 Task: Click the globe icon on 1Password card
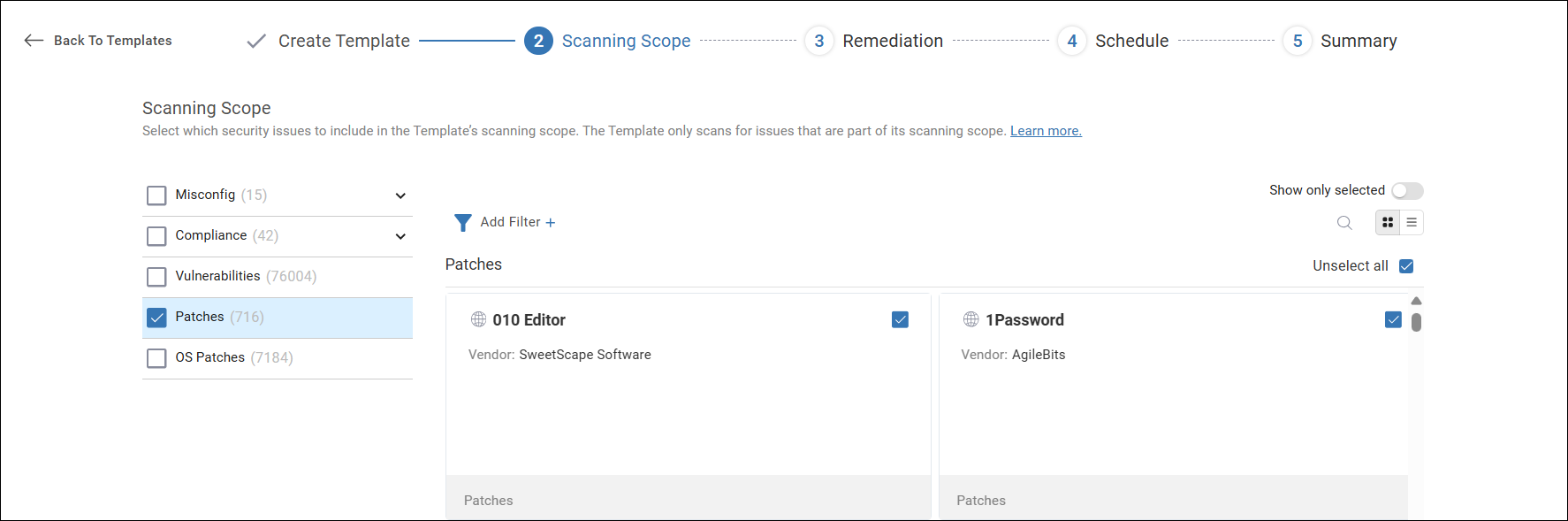pos(970,319)
